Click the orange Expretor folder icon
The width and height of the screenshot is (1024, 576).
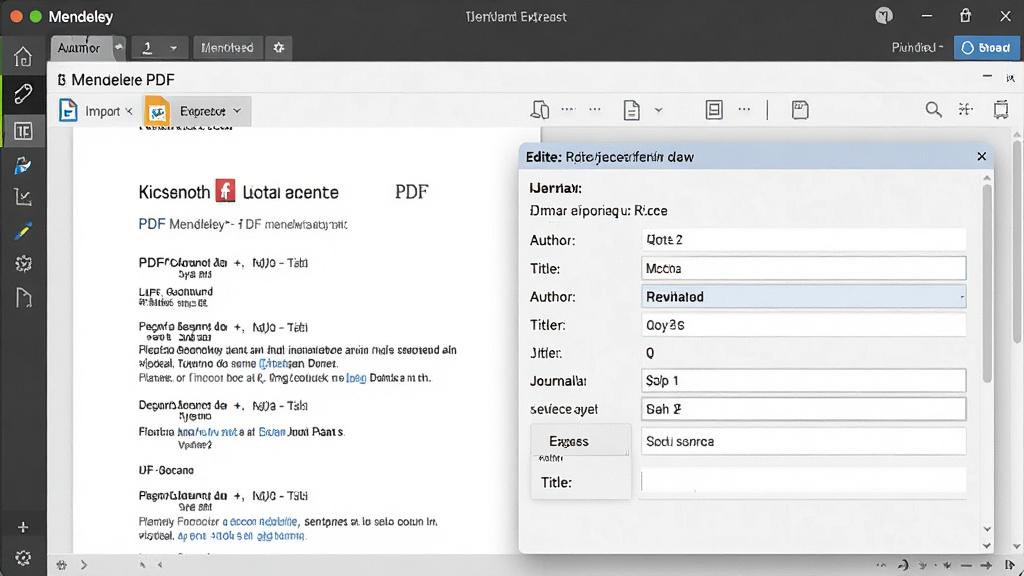click(x=157, y=111)
